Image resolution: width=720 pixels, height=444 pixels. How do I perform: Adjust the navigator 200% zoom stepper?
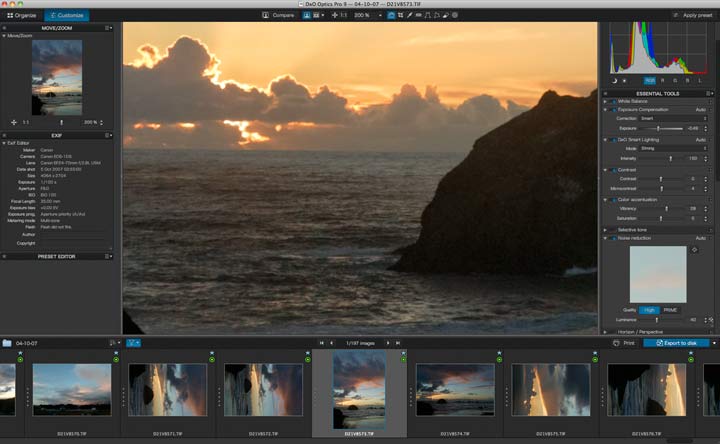click(101, 122)
